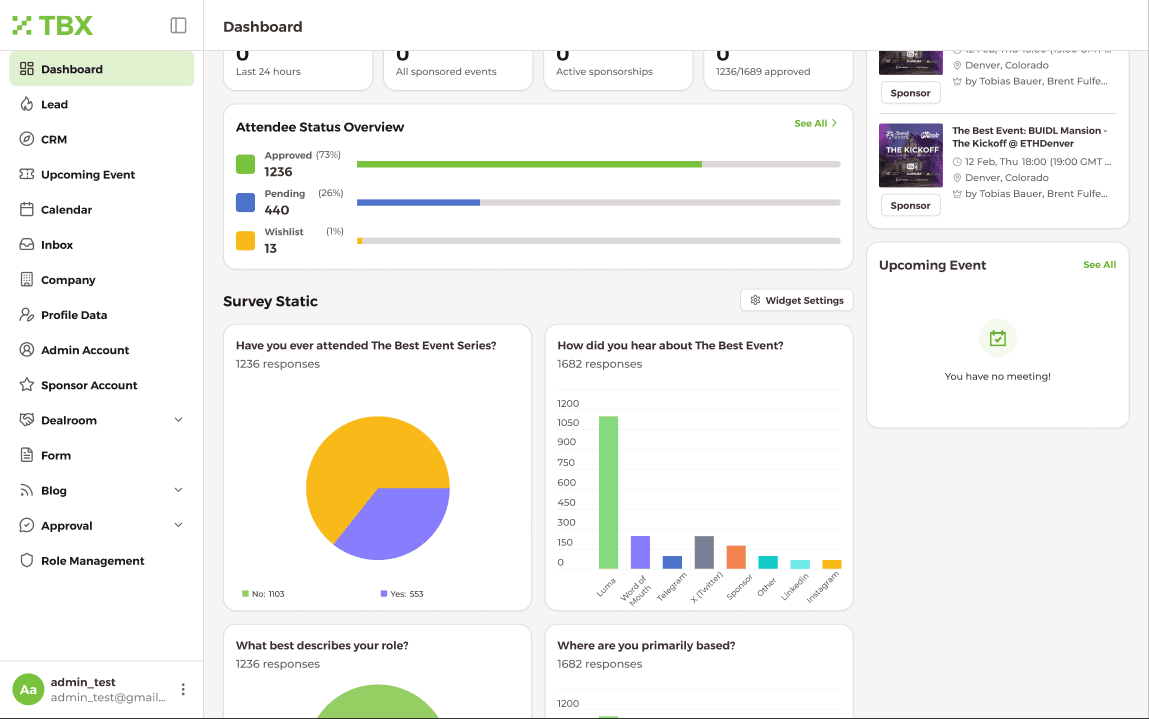Click the Blog feed icon
This screenshot has height=719, width=1149.
pyautogui.click(x=26, y=490)
